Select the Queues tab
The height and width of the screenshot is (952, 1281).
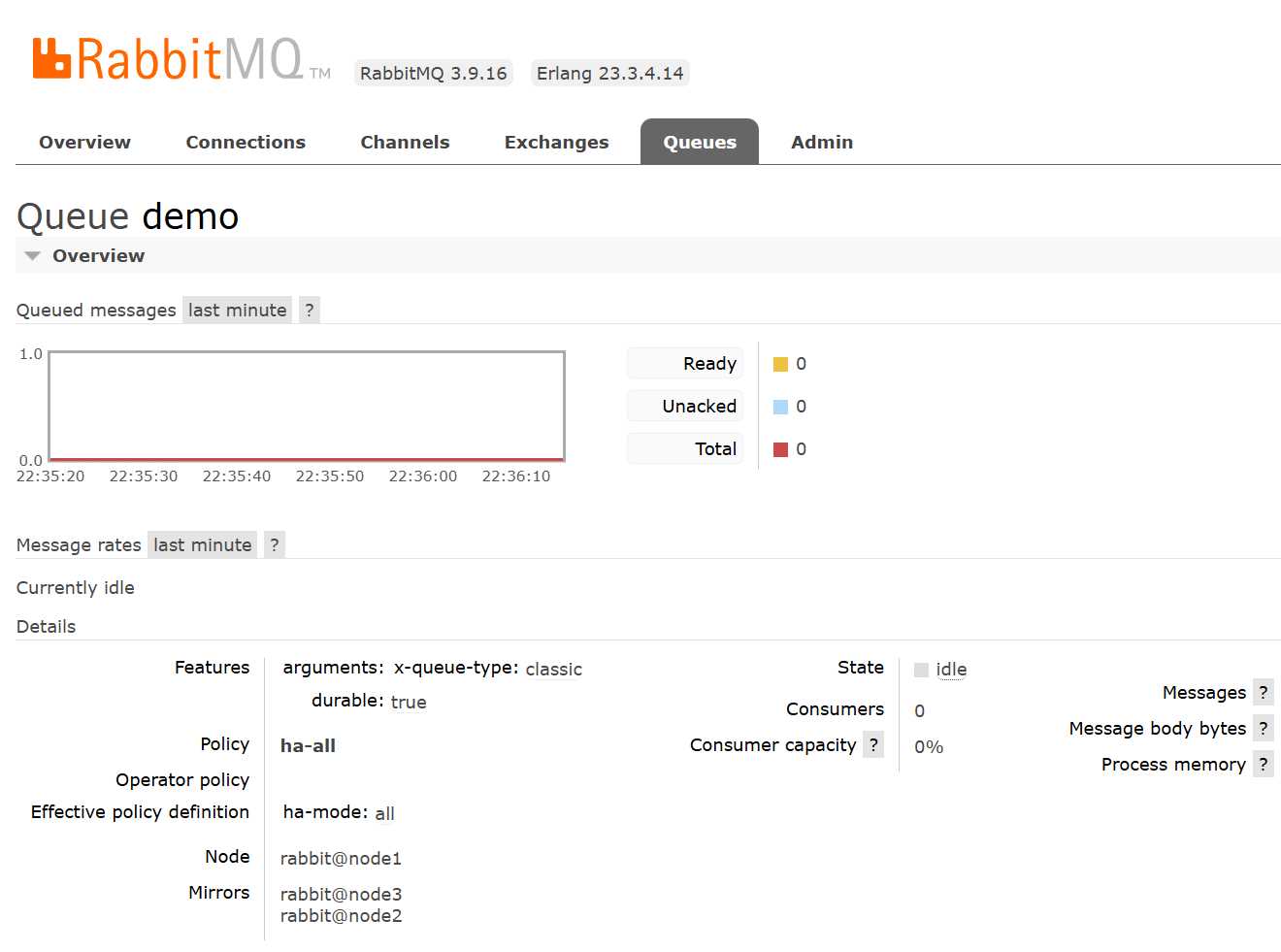coord(700,142)
